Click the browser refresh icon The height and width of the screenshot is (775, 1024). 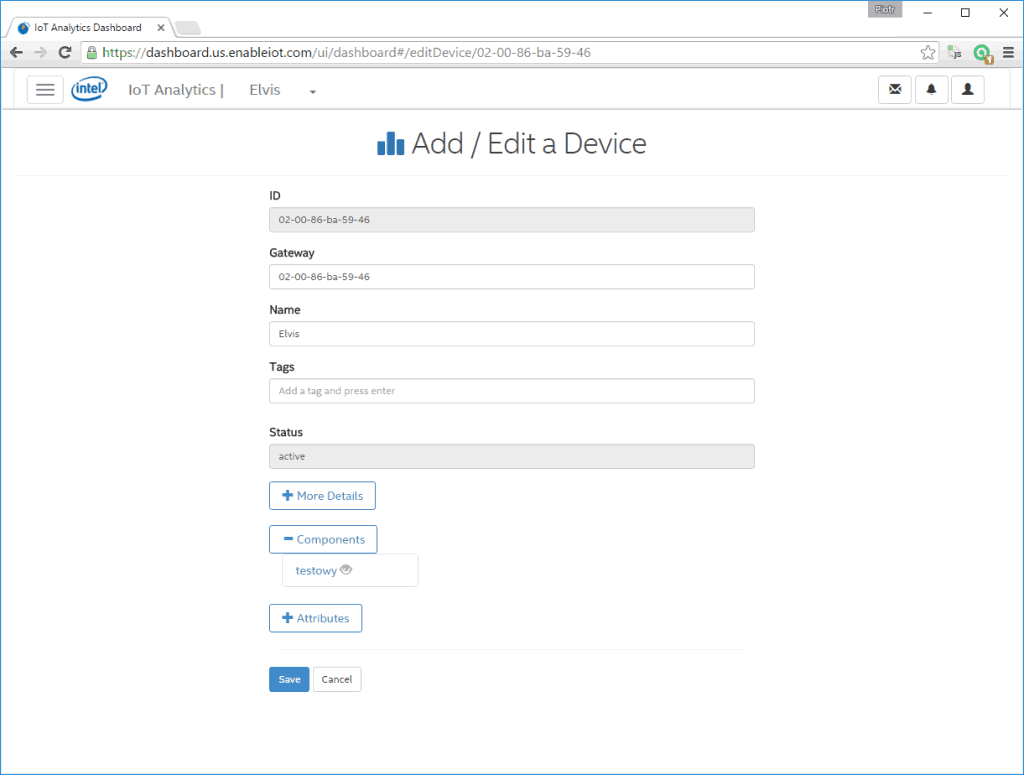tap(64, 52)
